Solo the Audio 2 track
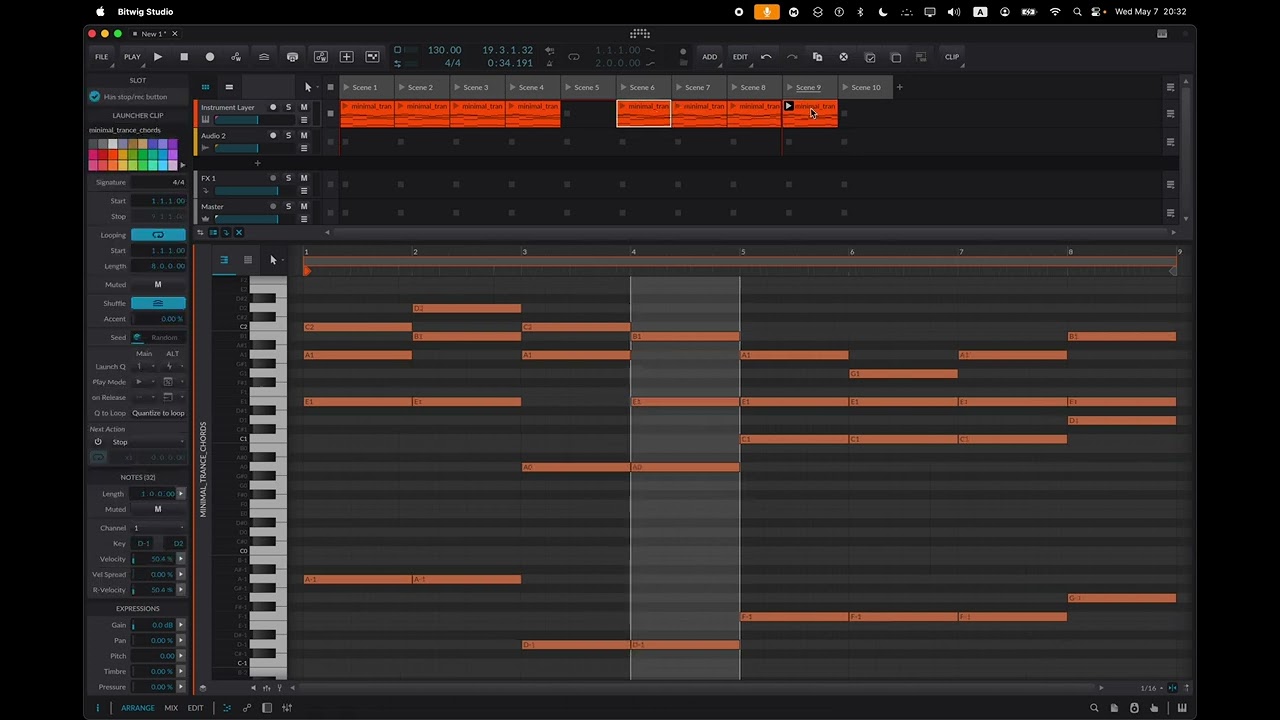The width and height of the screenshot is (1280, 720). click(x=288, y=135)
